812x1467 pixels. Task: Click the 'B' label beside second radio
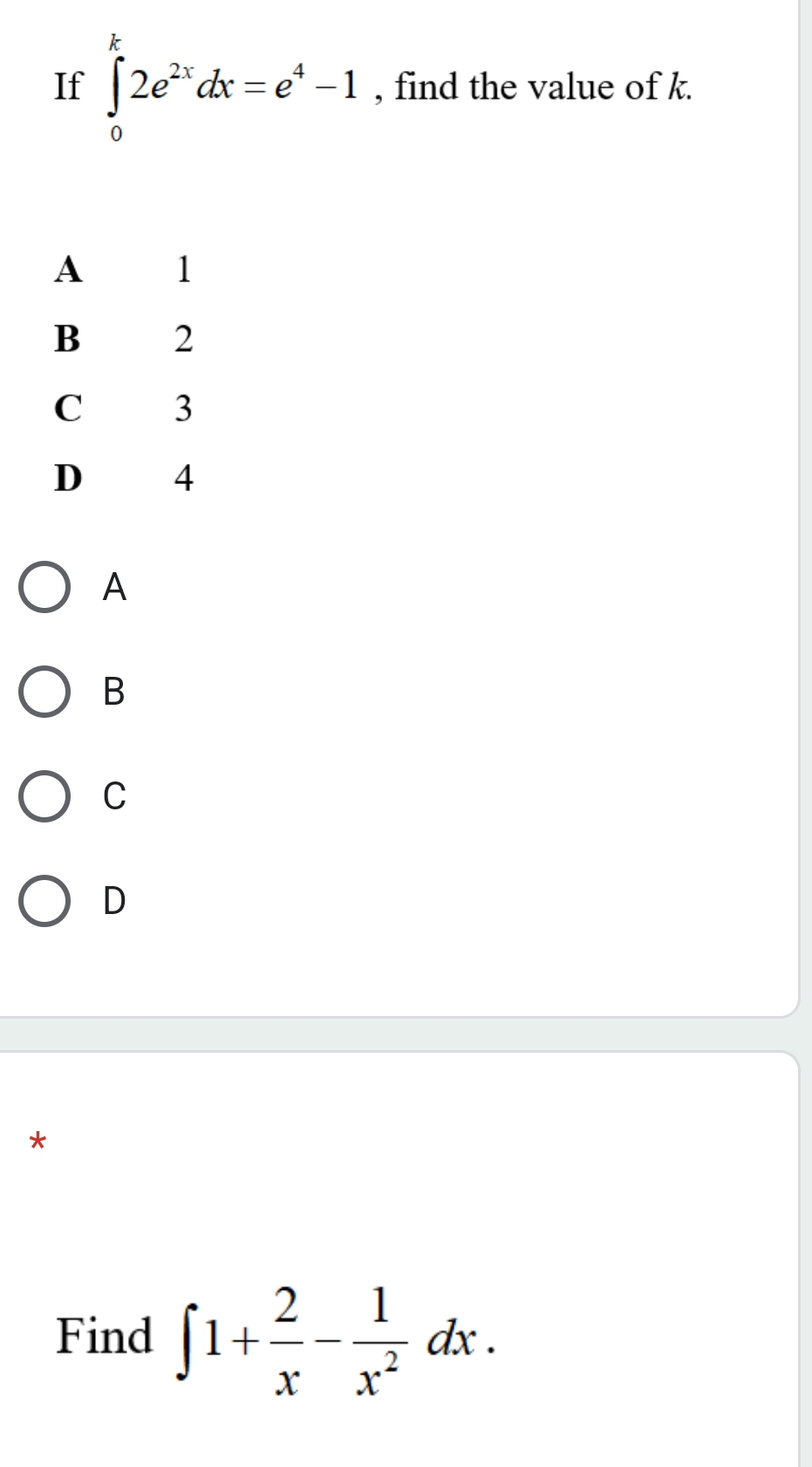(x=114, y=692)
